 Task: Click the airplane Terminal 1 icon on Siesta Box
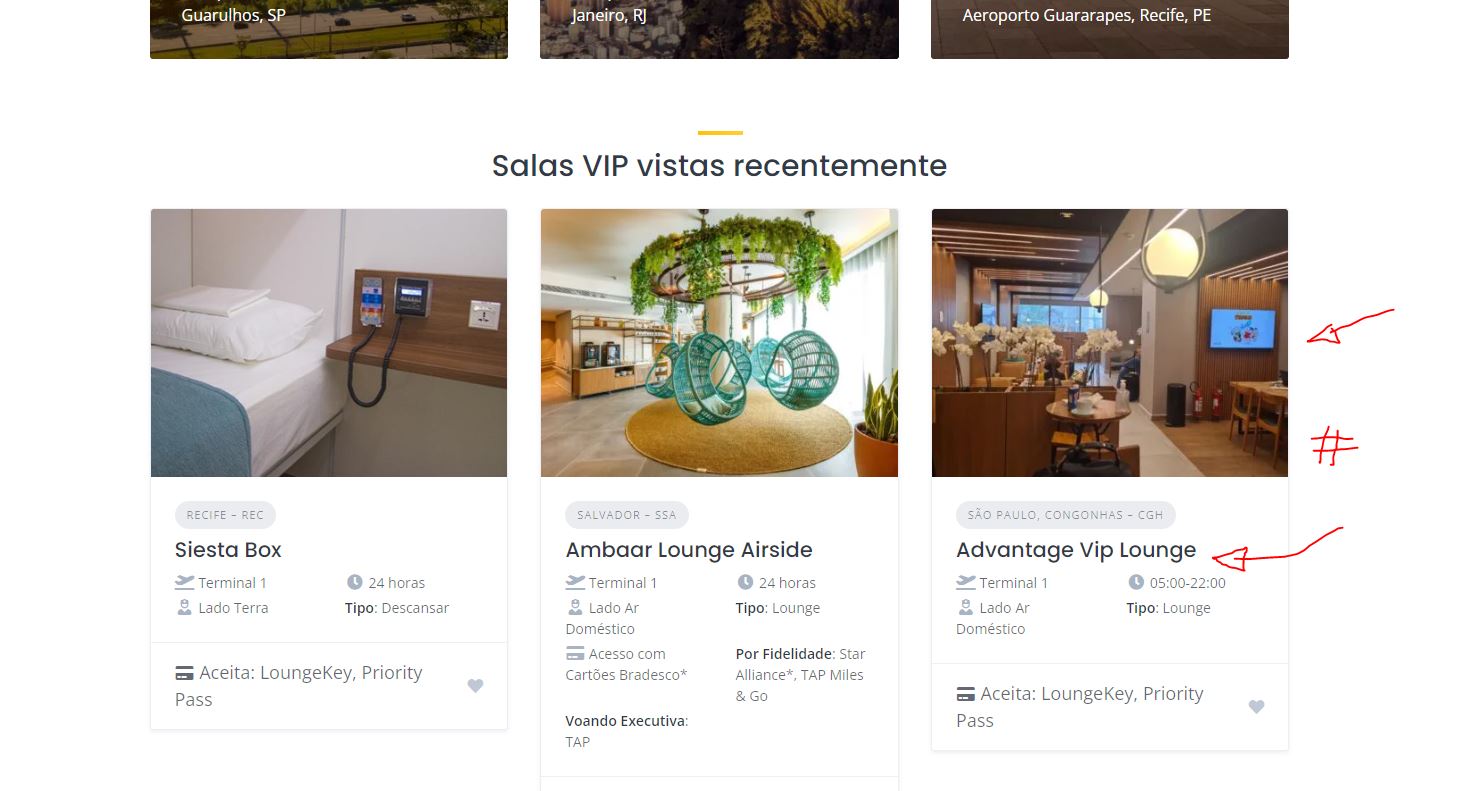(x=184, y=582)
